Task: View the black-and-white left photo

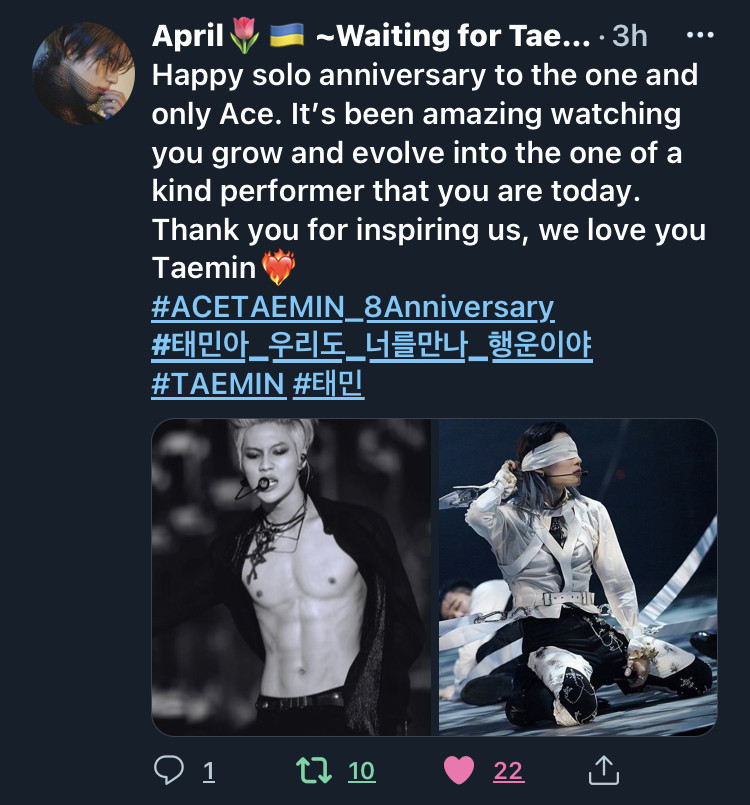Action: 292,577
